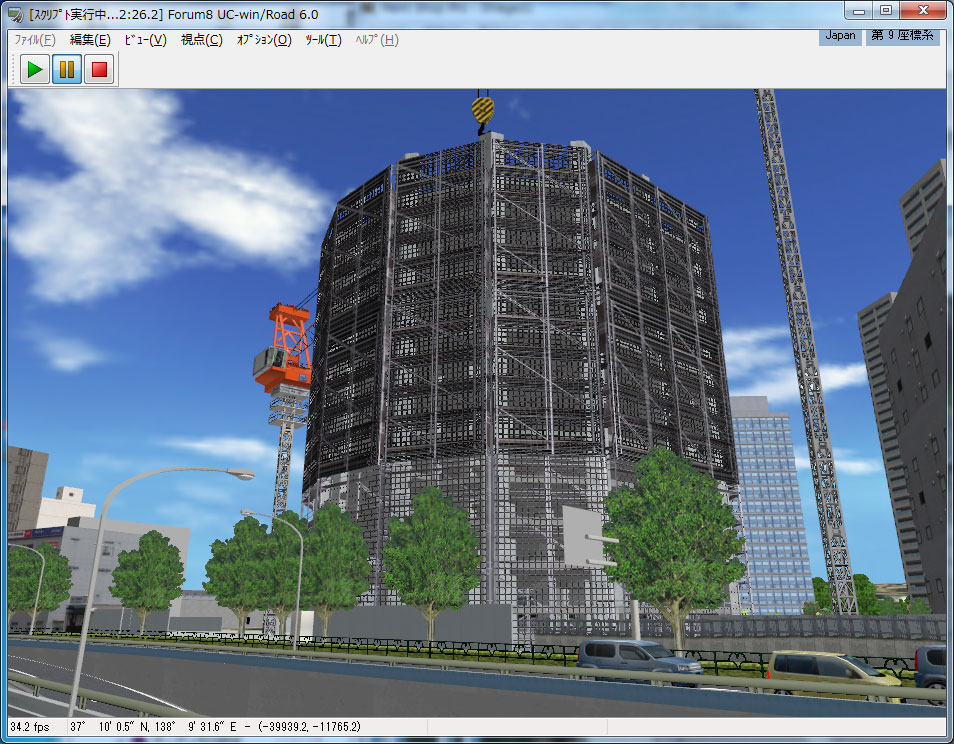
Task: Open the オプション(O) menu
Action: 264,40
